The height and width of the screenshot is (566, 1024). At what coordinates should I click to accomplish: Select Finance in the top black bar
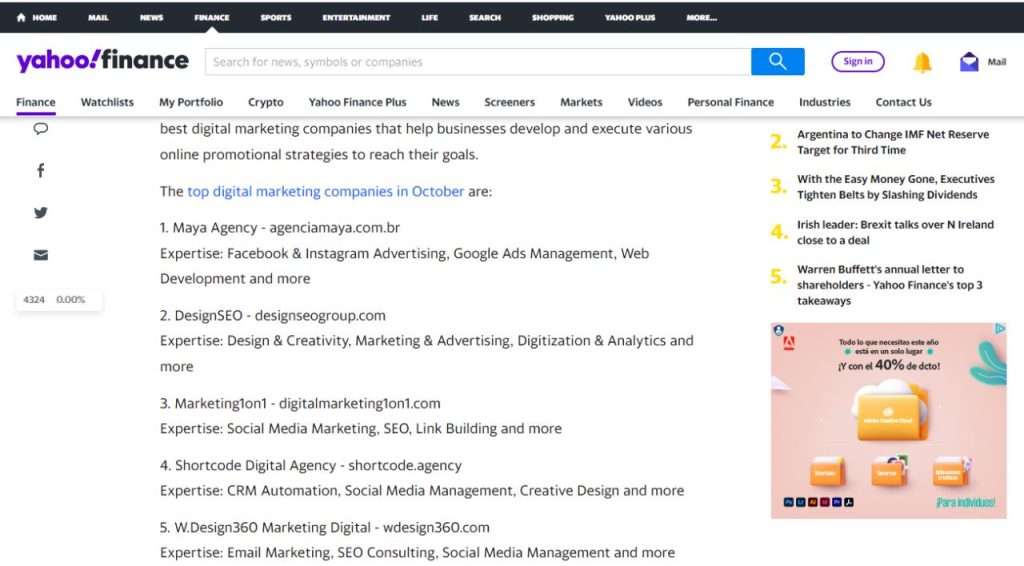click(x=212, y=18)
